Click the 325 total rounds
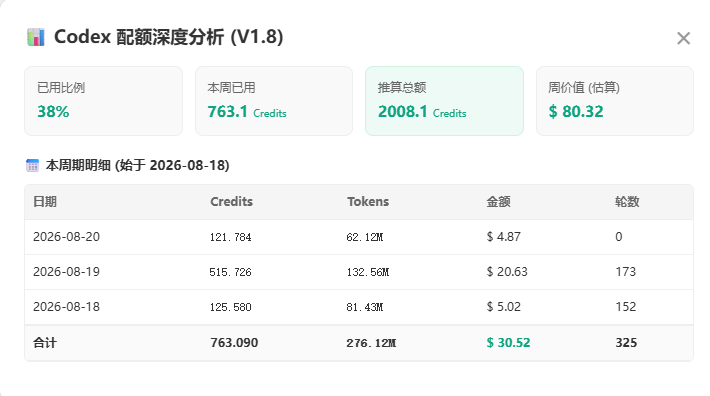 click(626, 343)
